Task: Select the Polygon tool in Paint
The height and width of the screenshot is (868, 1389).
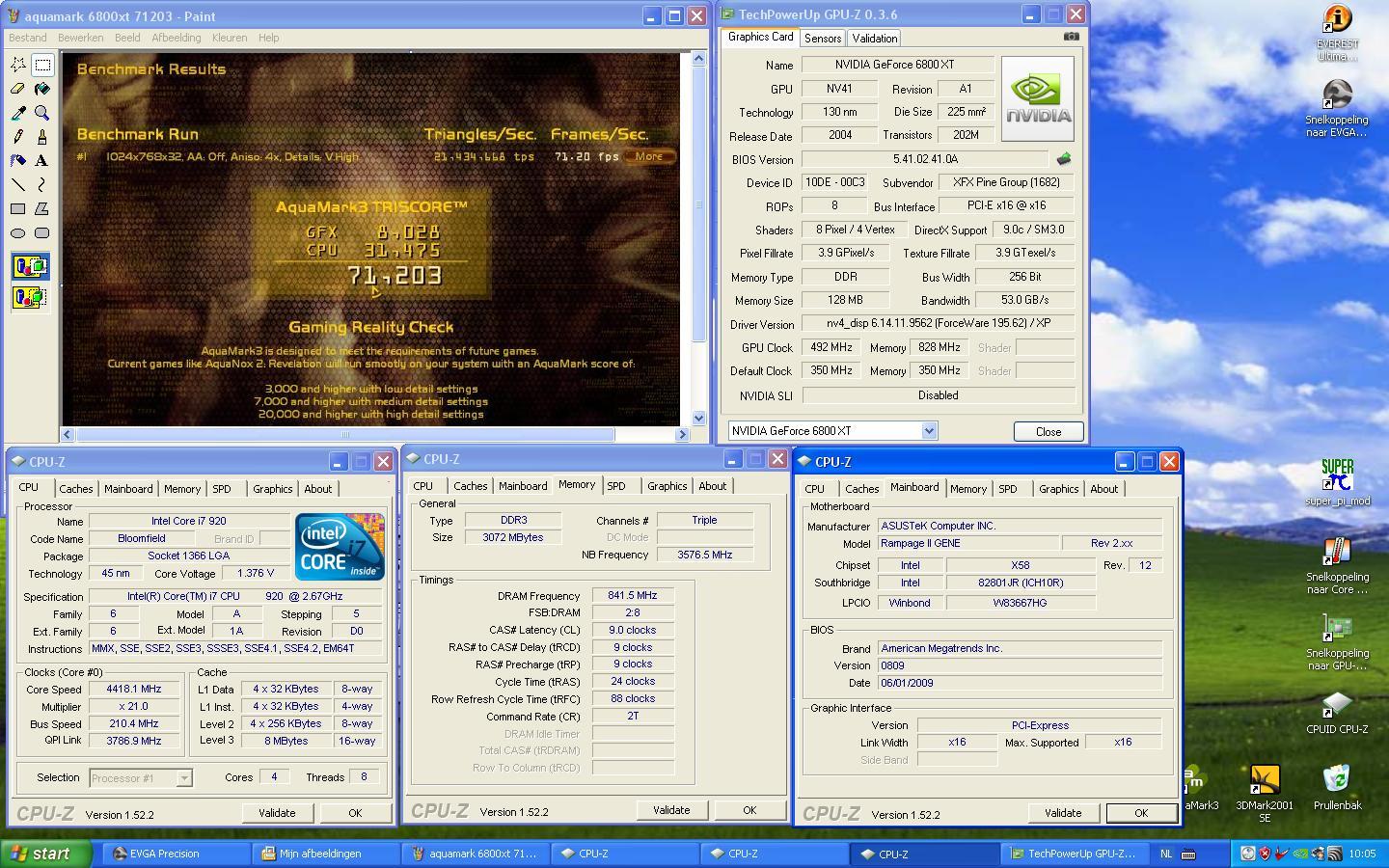Action: (42, 208)
